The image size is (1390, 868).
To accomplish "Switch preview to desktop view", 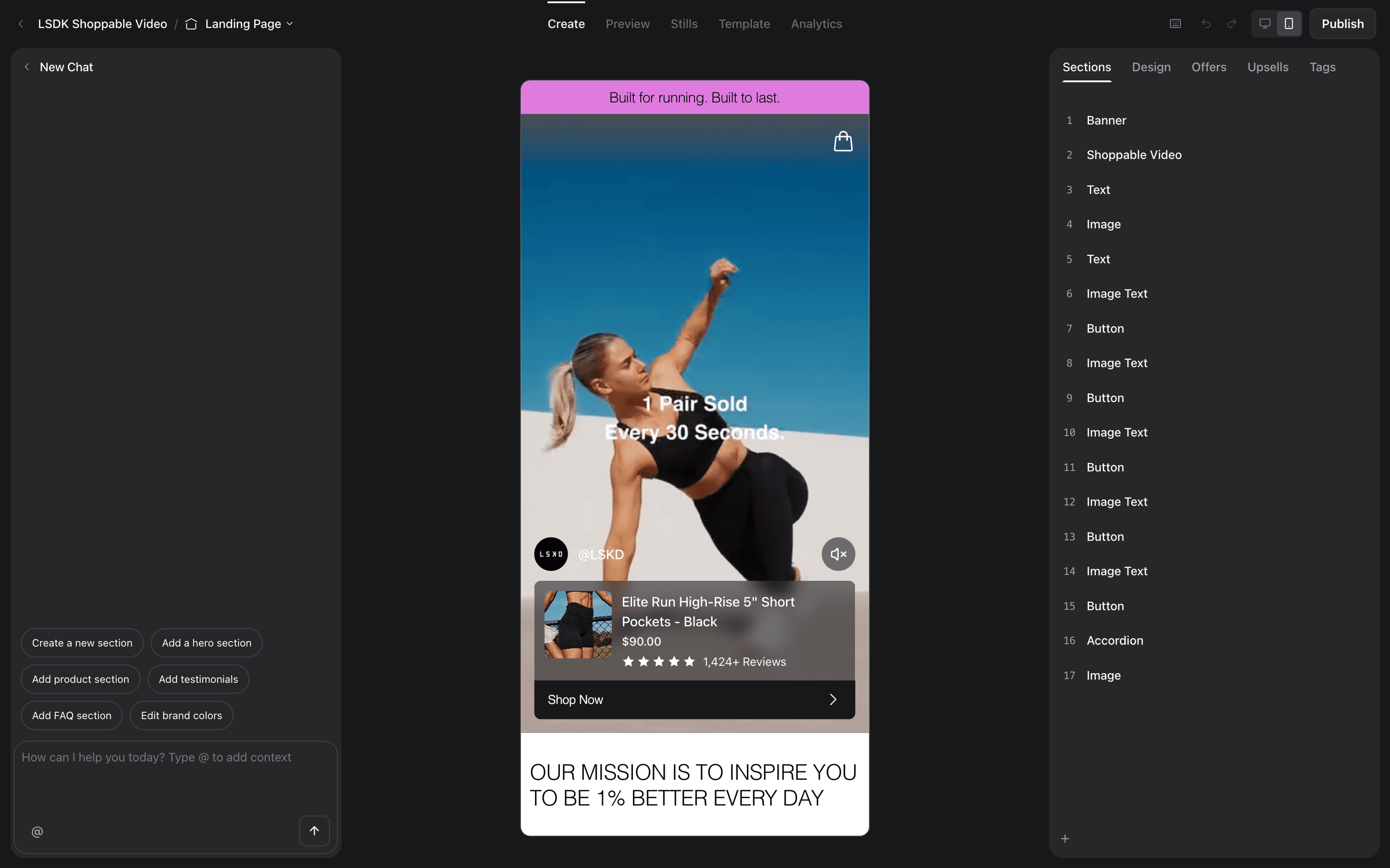I will [x=1265, y=23].
